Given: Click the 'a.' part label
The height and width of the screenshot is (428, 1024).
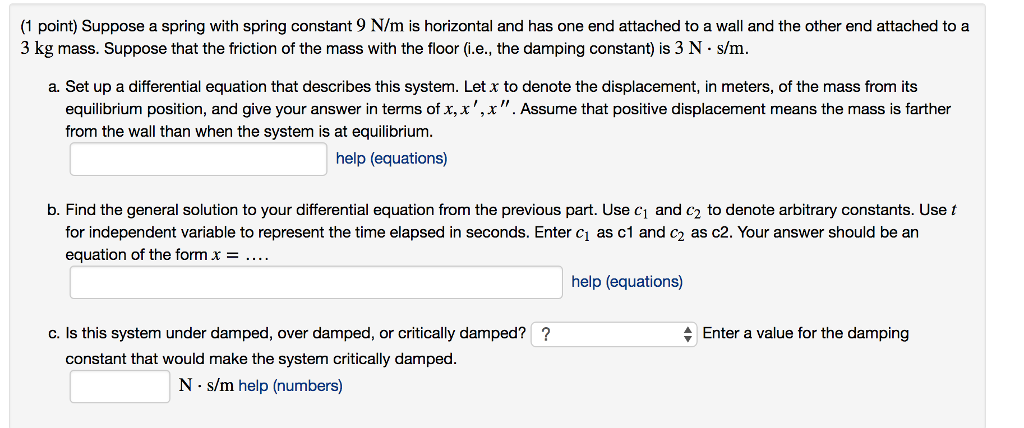Looking at the screenshot, I should [x=54, y=87].
